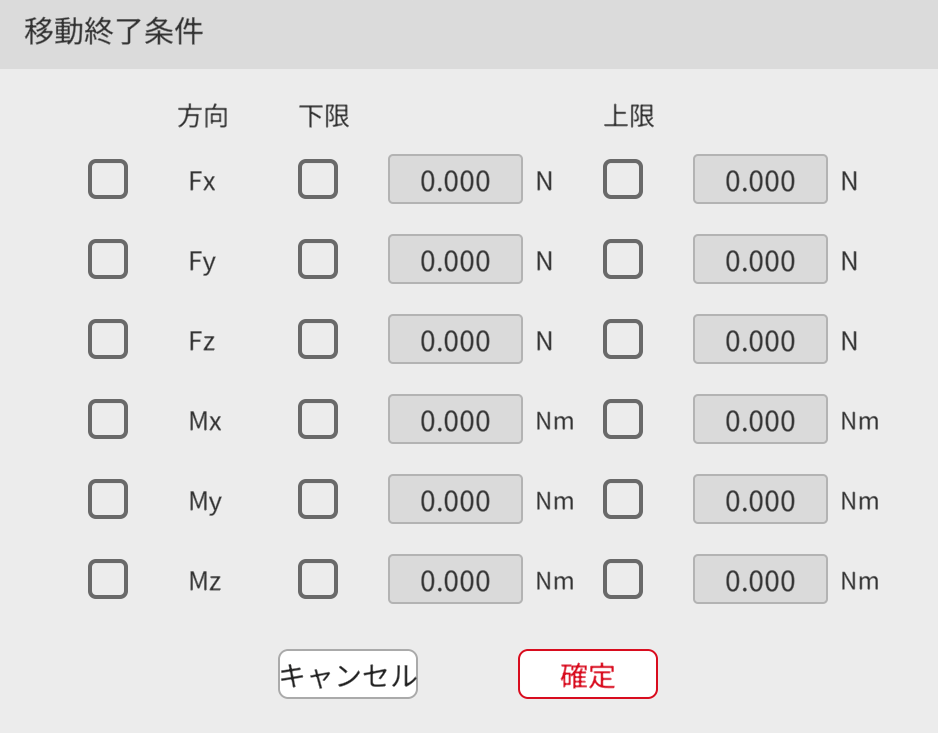Edit the Mx upper limit value field
The width and height of the screenshot is (938, 733).
coord(760,420)
